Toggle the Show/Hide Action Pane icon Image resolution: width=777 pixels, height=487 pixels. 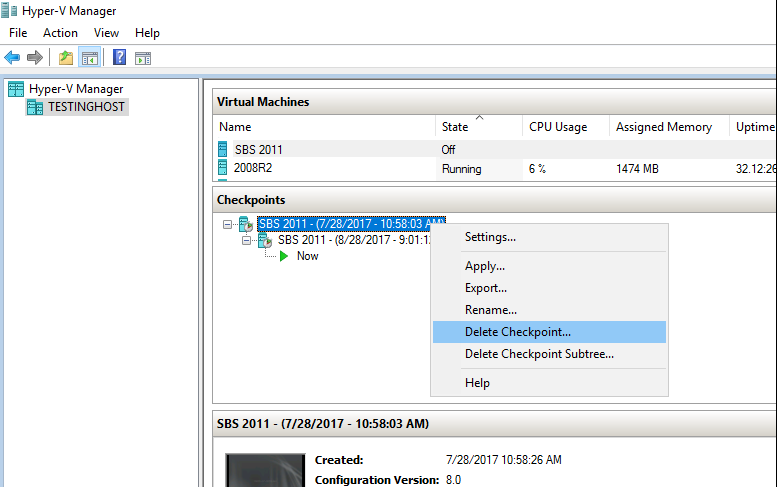point(143,58)
